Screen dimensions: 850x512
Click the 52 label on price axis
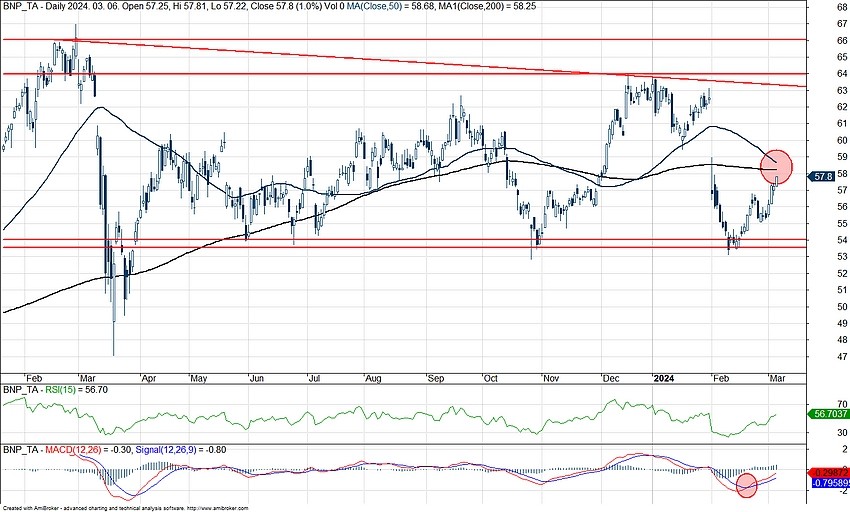click(x=842, y=273)
